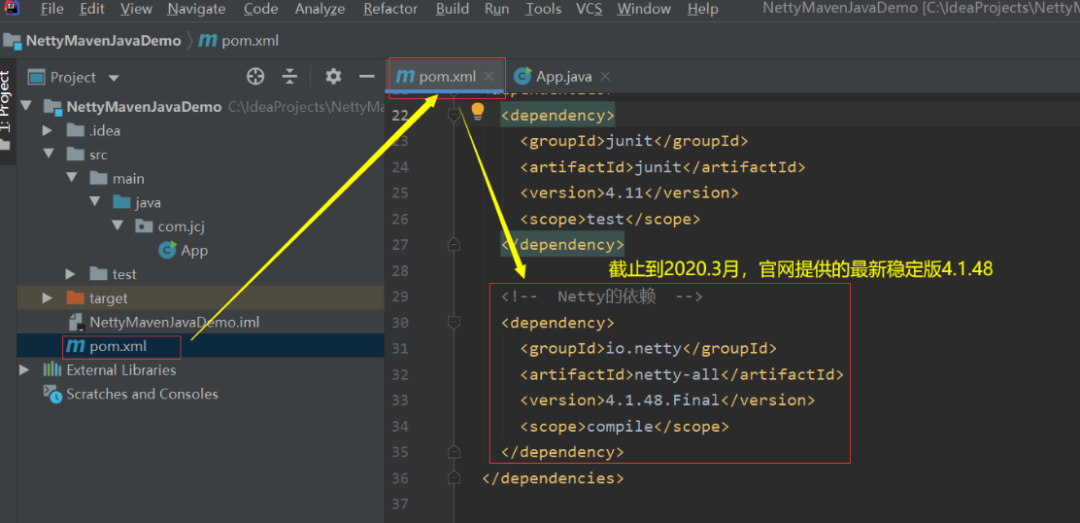Screen dimensions: 1080x523
Task: Hide the Project tool window
Action: coord(367,76)
